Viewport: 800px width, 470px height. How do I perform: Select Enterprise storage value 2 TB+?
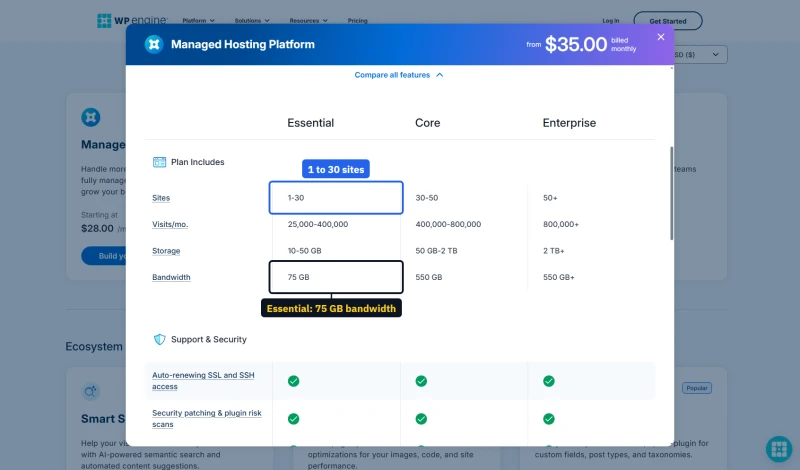click(x=554, y=251)
